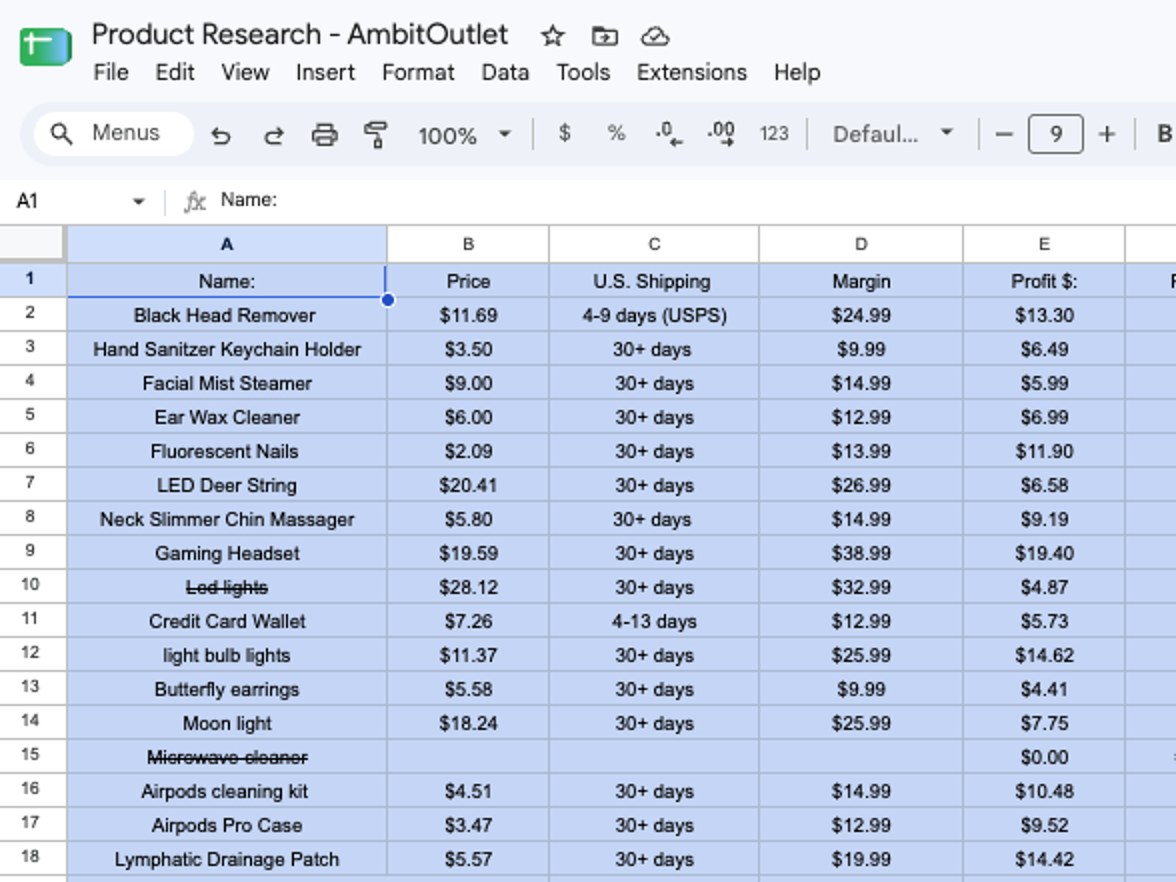This screenshot has width=1176, height=882.
Task: Print the spreadsheet
Action: [324, 135]
